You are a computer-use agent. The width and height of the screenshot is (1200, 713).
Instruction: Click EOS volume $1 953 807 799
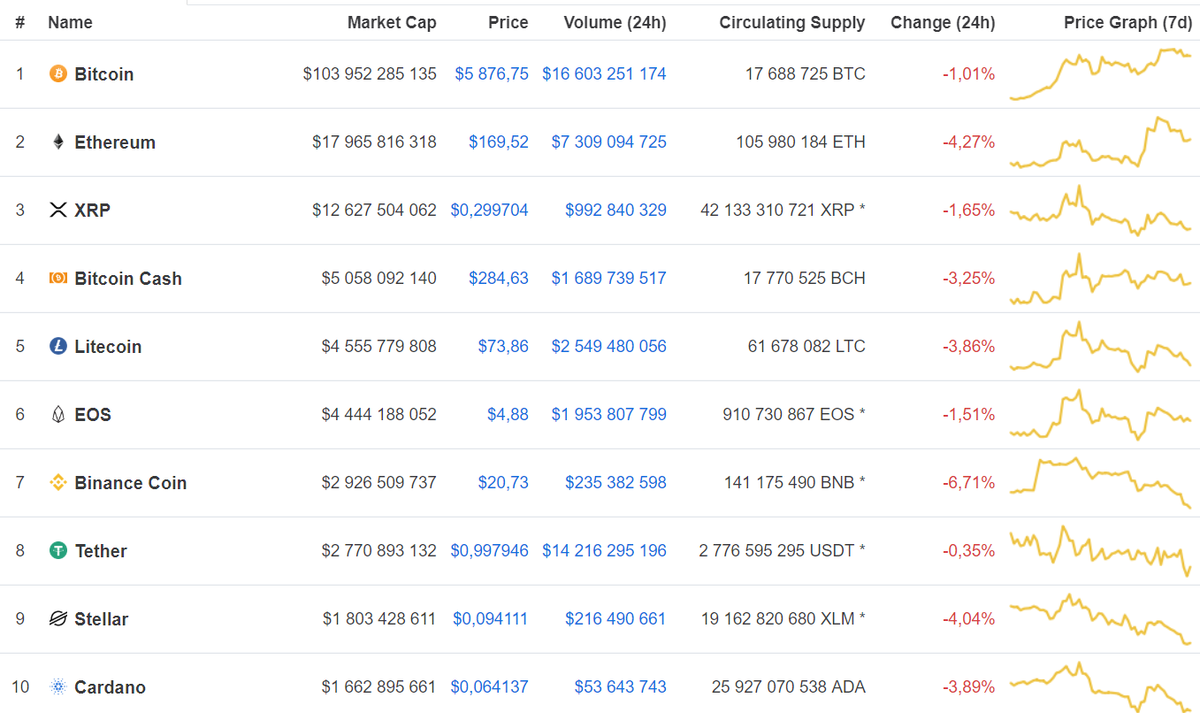tap(609, 414)
